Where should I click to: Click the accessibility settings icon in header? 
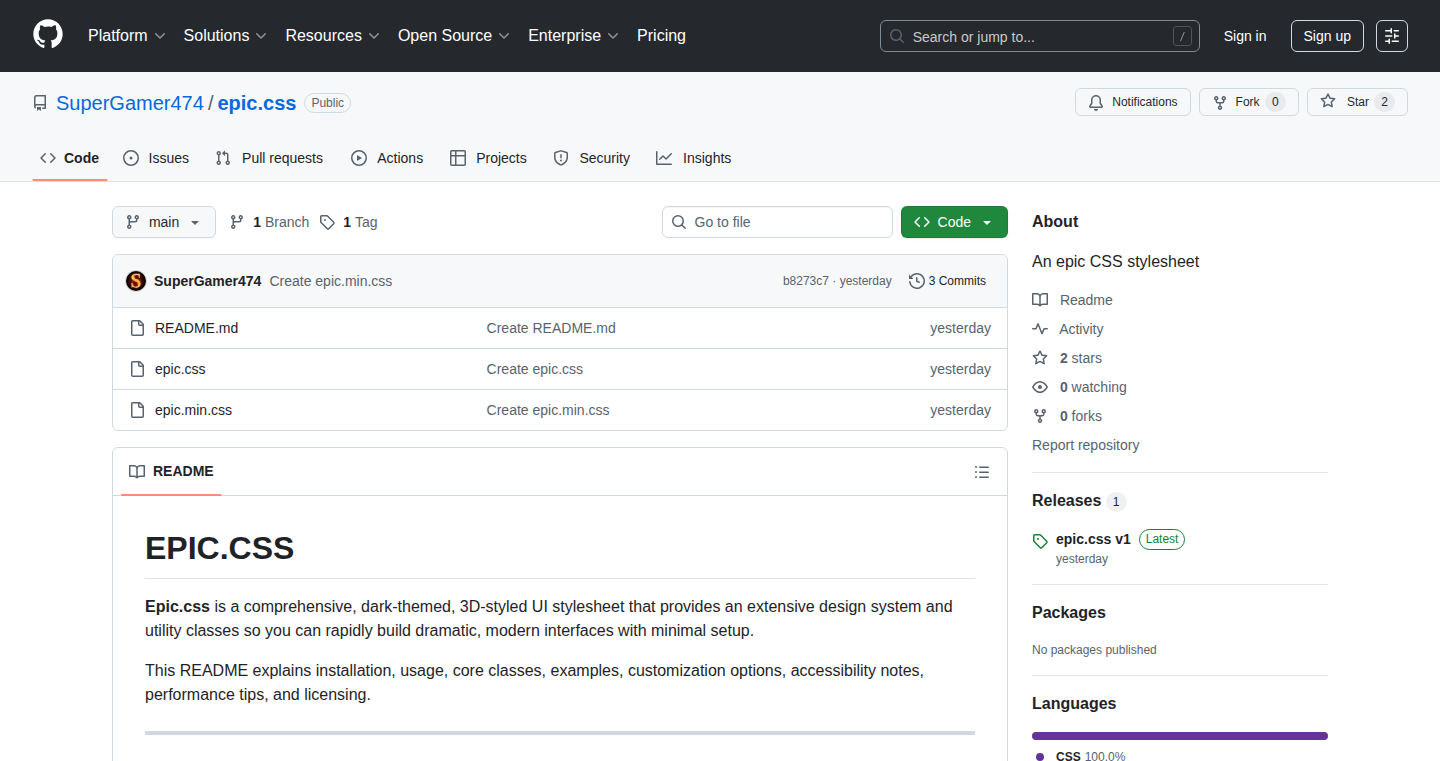tap(1391, 36)
